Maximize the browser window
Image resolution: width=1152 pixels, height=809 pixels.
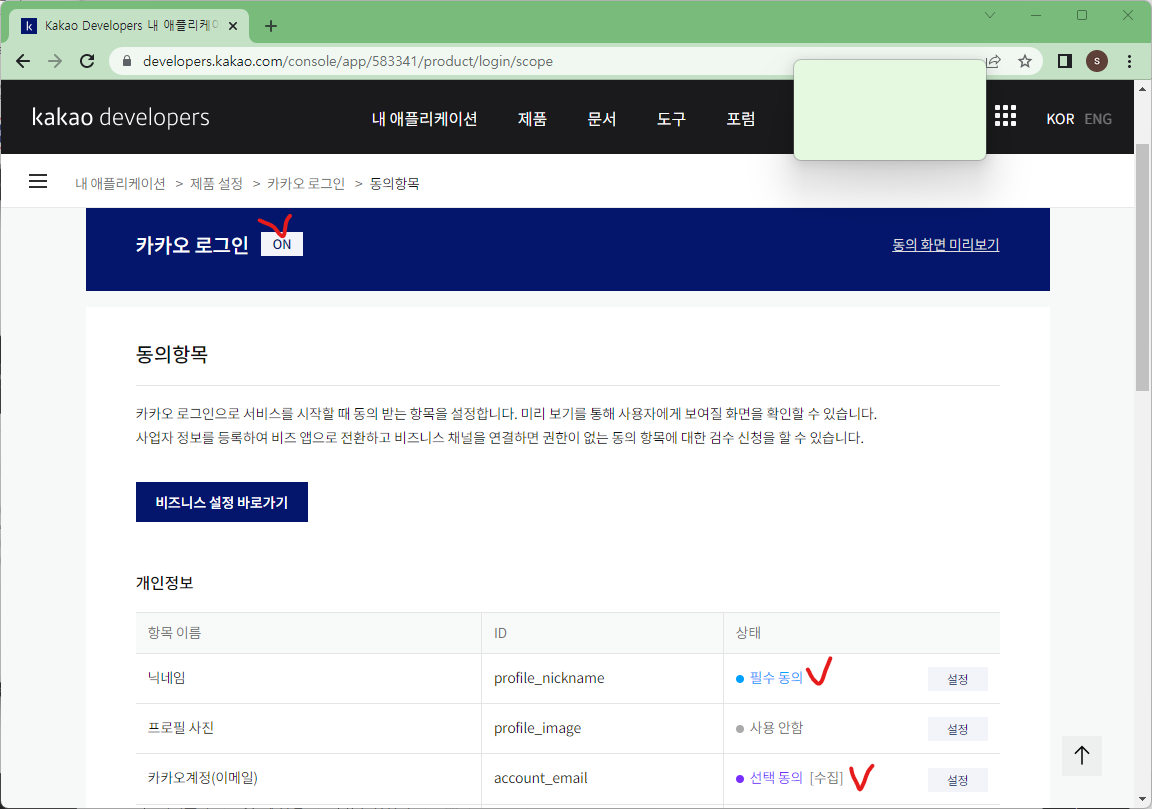point(1081,15)
